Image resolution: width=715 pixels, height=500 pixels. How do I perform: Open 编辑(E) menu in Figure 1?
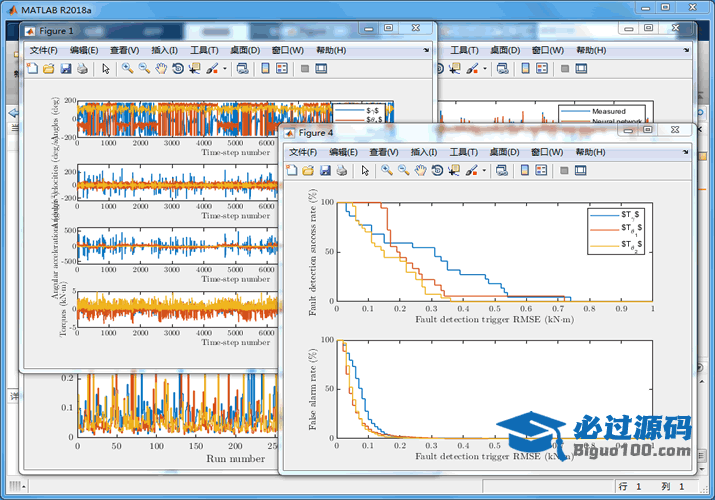pos(84,50)
